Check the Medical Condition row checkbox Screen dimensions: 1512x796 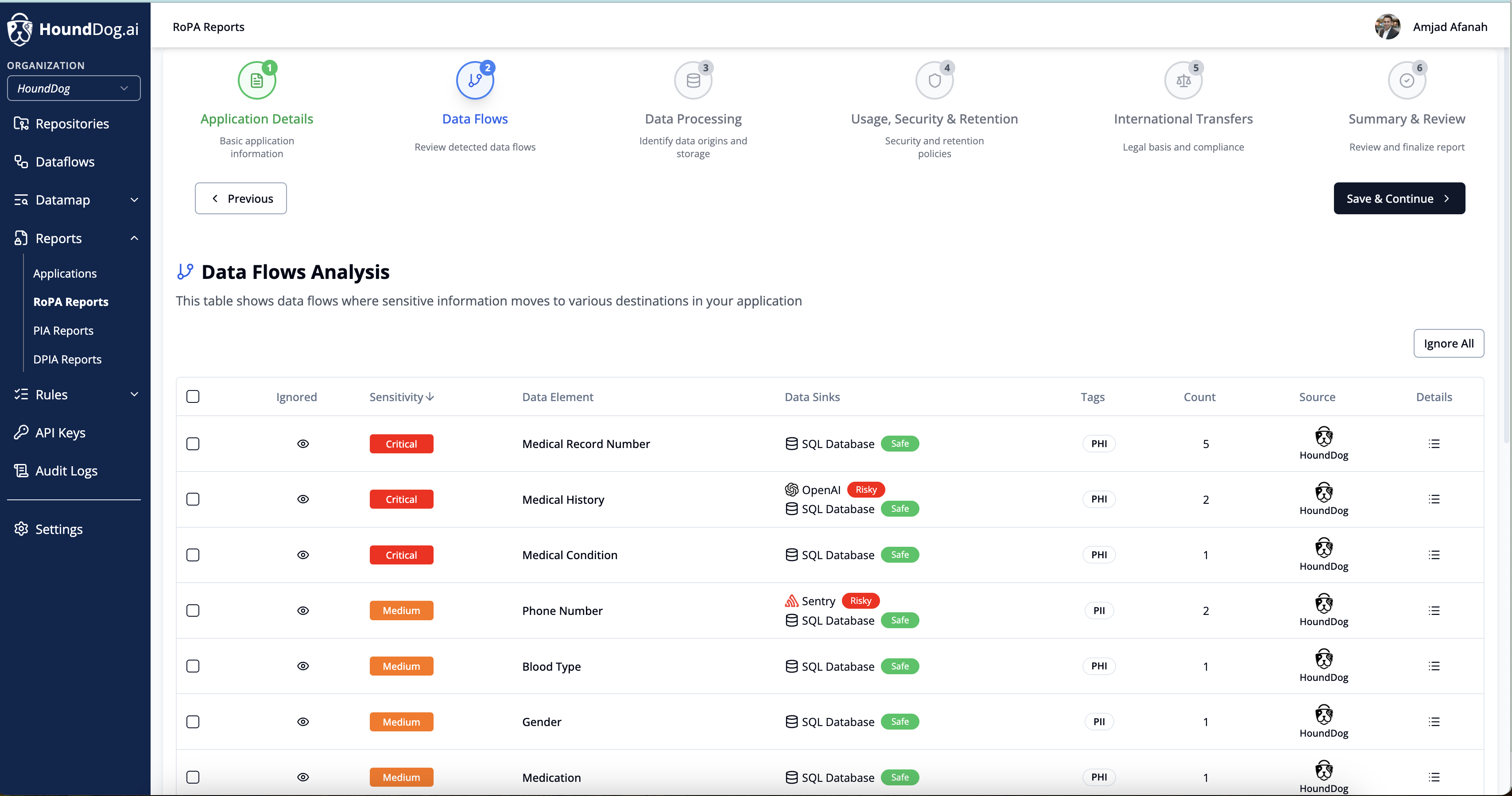pyautogui.click(x=193, y=555)
